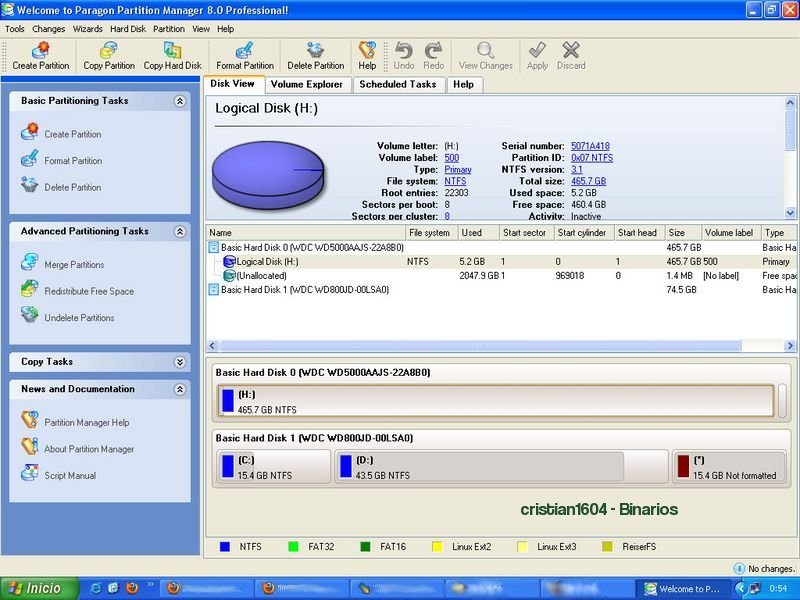Select the unformatted 15.4 GB partition block
Viewport: 800px width, 600px height.
point(728,467)
